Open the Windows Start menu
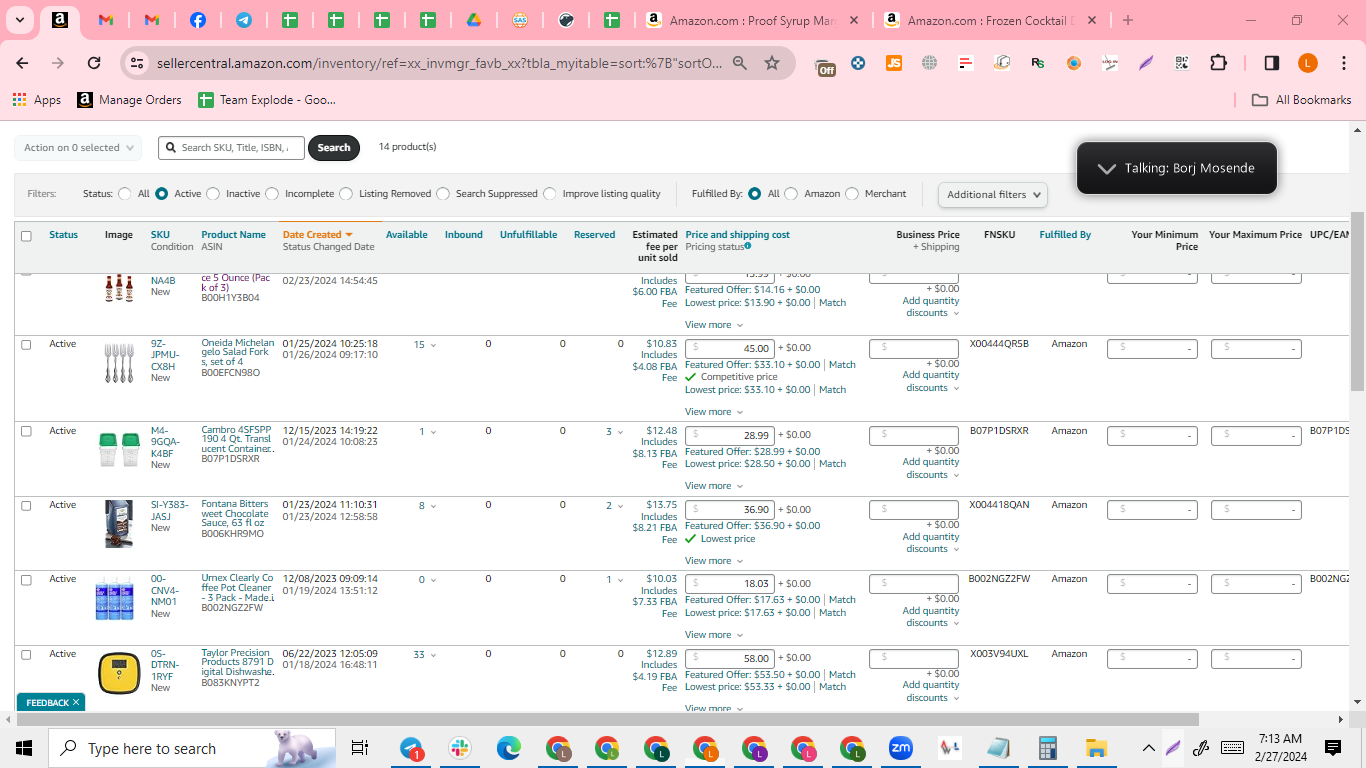Viewport: 1366px width, 768px height. click(24, 748)
